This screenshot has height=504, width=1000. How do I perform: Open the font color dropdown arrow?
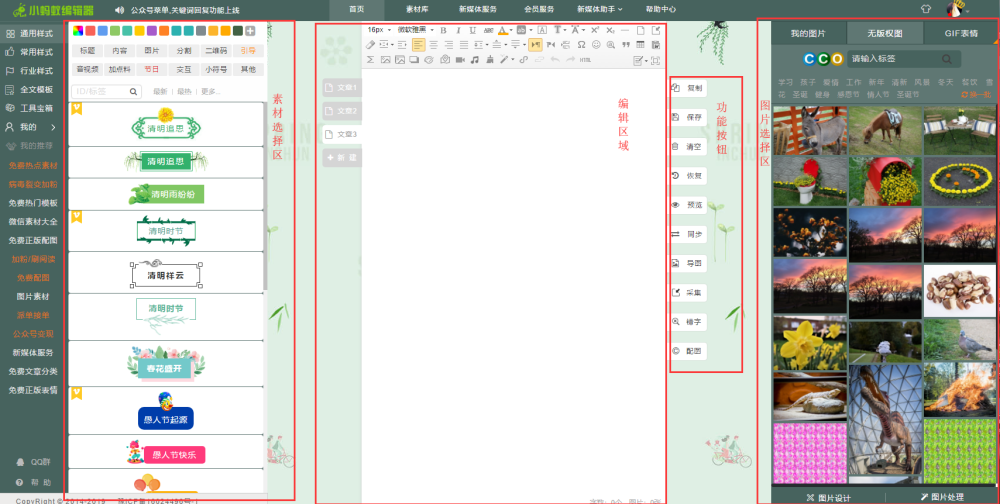pyautogui.click(x=511, y=30)
